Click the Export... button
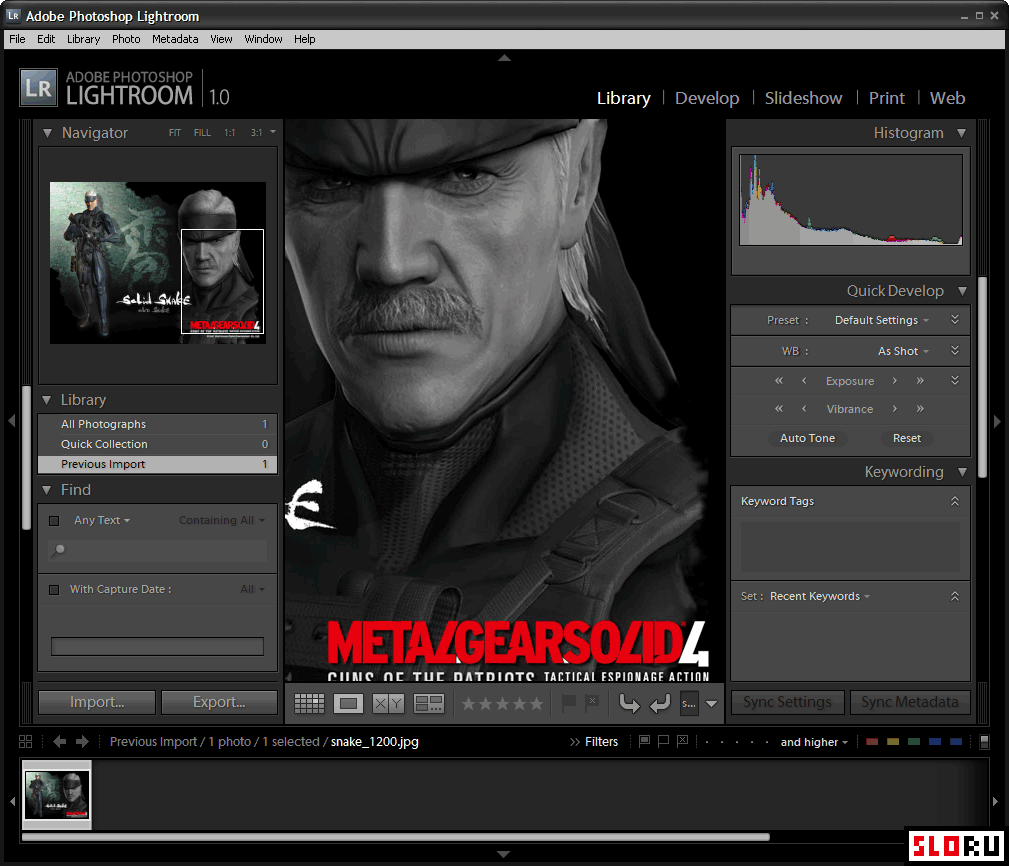The height and width of the screenshot is (866, 1009). tap(219, 703)
